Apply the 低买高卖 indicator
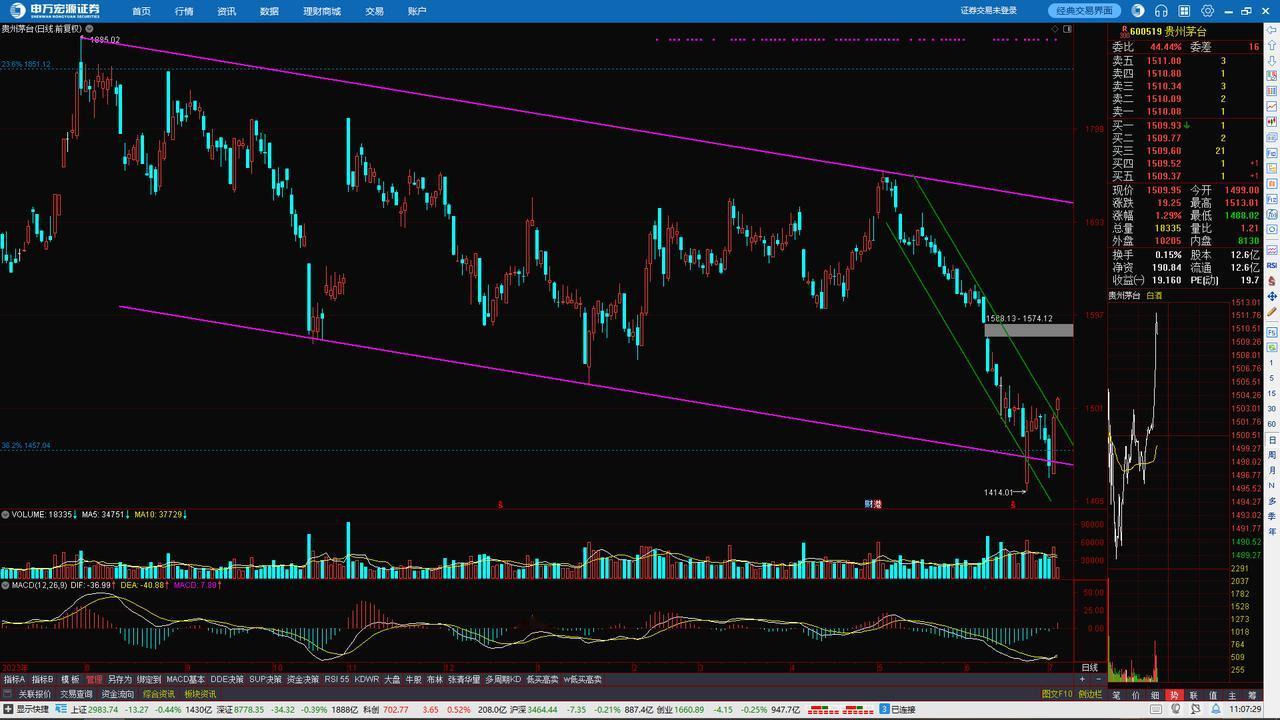 click(542, 679)
